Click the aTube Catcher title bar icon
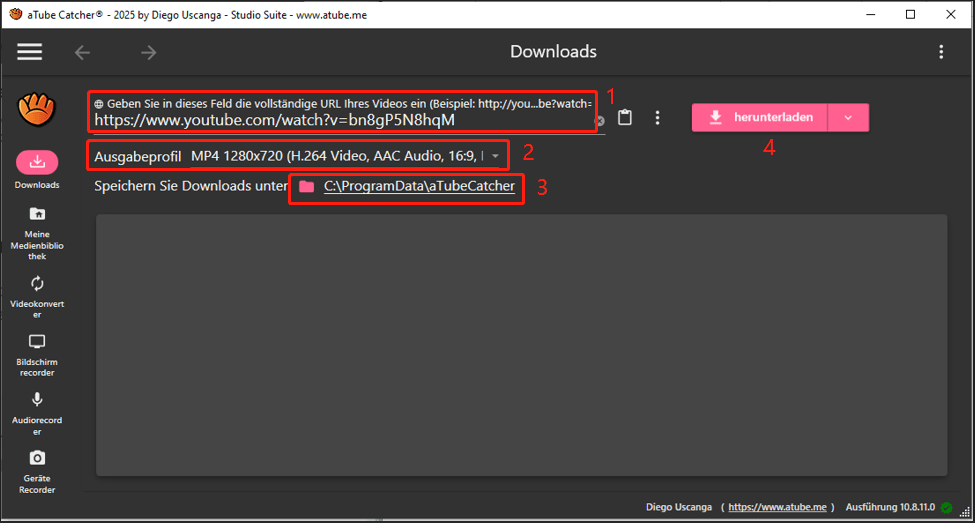Screen dimensions: 975x523 (x=16, y=14)
